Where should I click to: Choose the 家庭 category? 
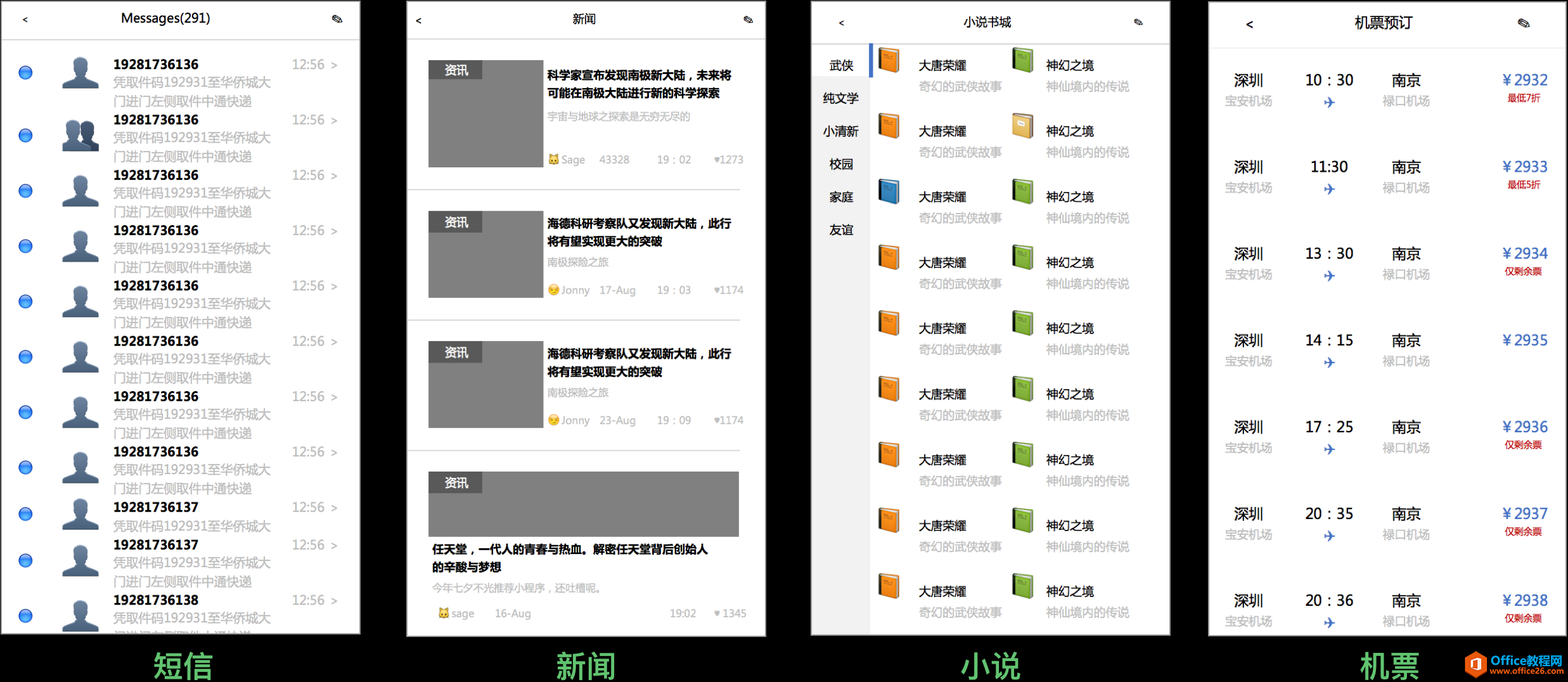[841, 197]
